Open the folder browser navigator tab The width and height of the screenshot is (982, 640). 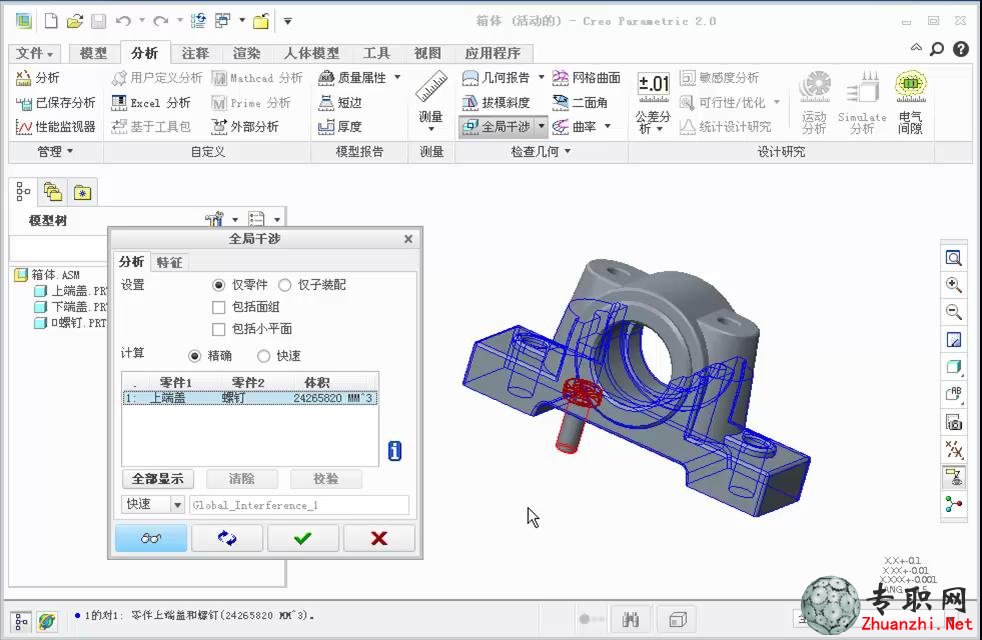point(53,192)
